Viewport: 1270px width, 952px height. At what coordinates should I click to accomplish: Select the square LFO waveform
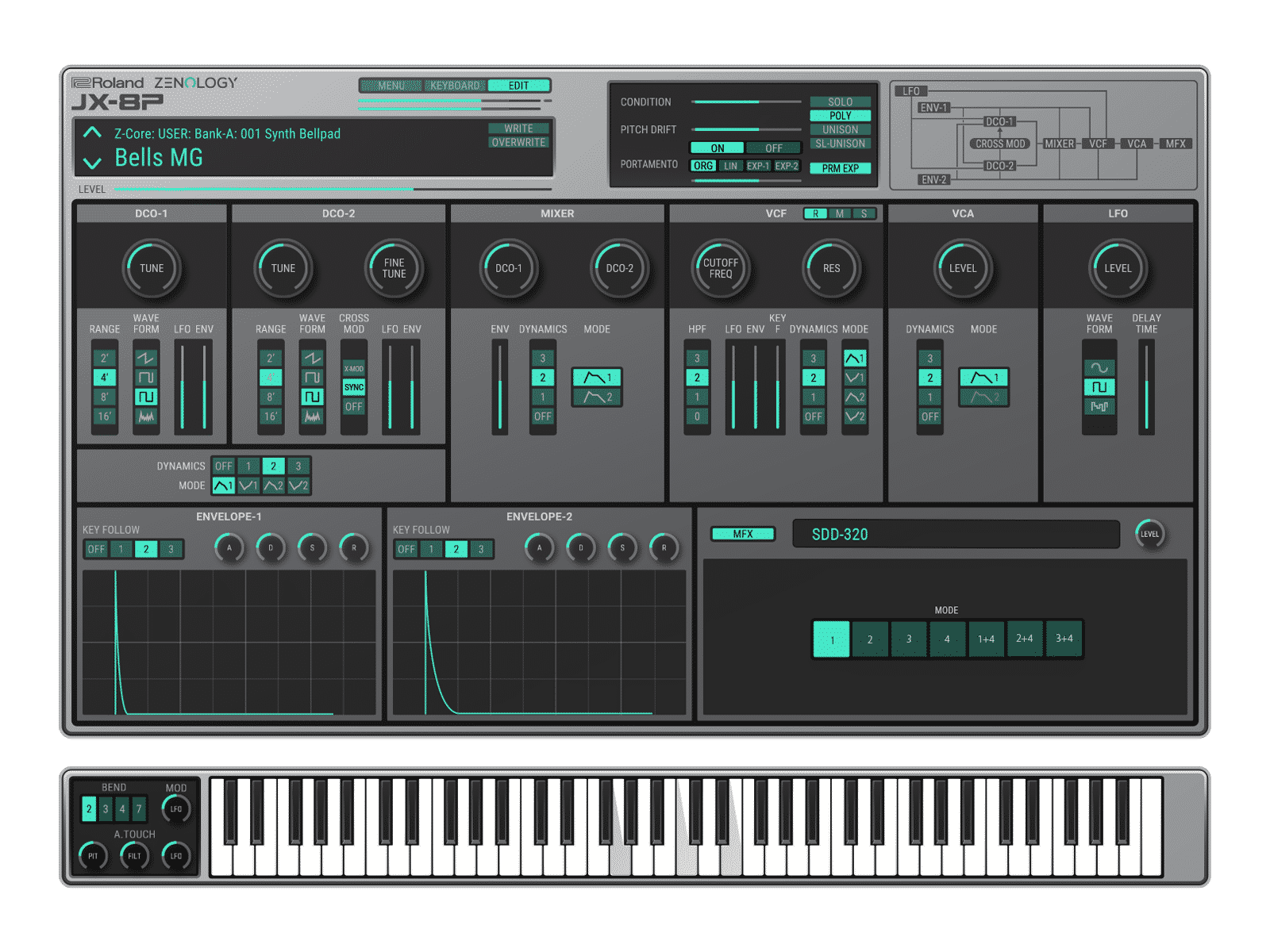tap(1099, 387)
